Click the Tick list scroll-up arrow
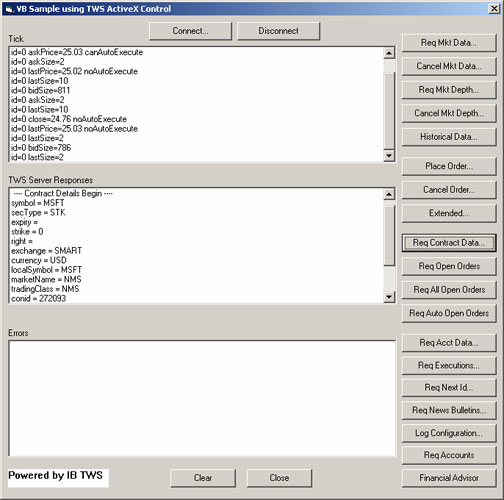 (389, 53)
